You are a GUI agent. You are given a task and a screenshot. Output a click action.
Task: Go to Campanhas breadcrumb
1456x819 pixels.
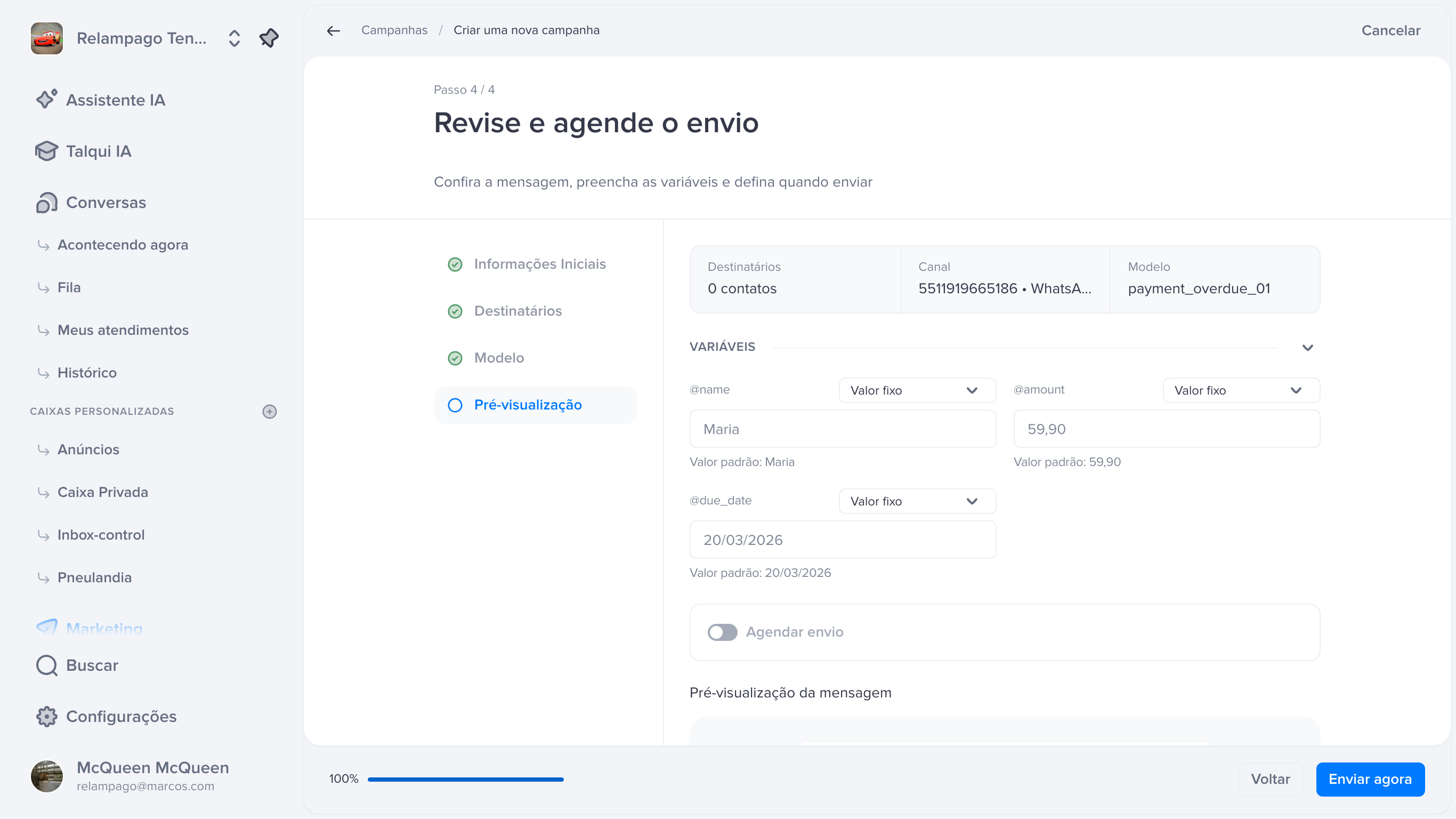click(394, 30)
